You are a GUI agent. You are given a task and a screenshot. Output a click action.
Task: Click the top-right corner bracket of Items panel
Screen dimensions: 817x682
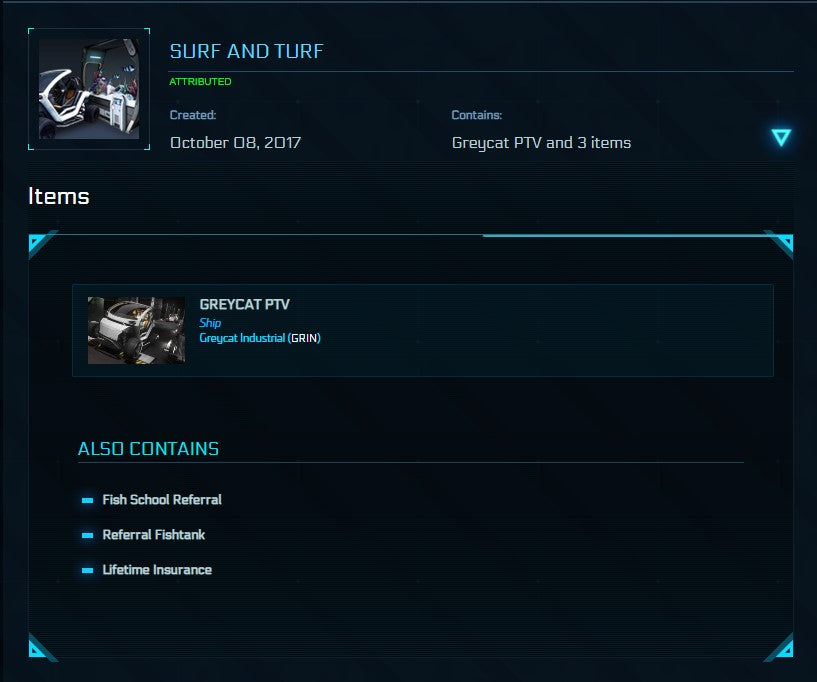[781, 242]
